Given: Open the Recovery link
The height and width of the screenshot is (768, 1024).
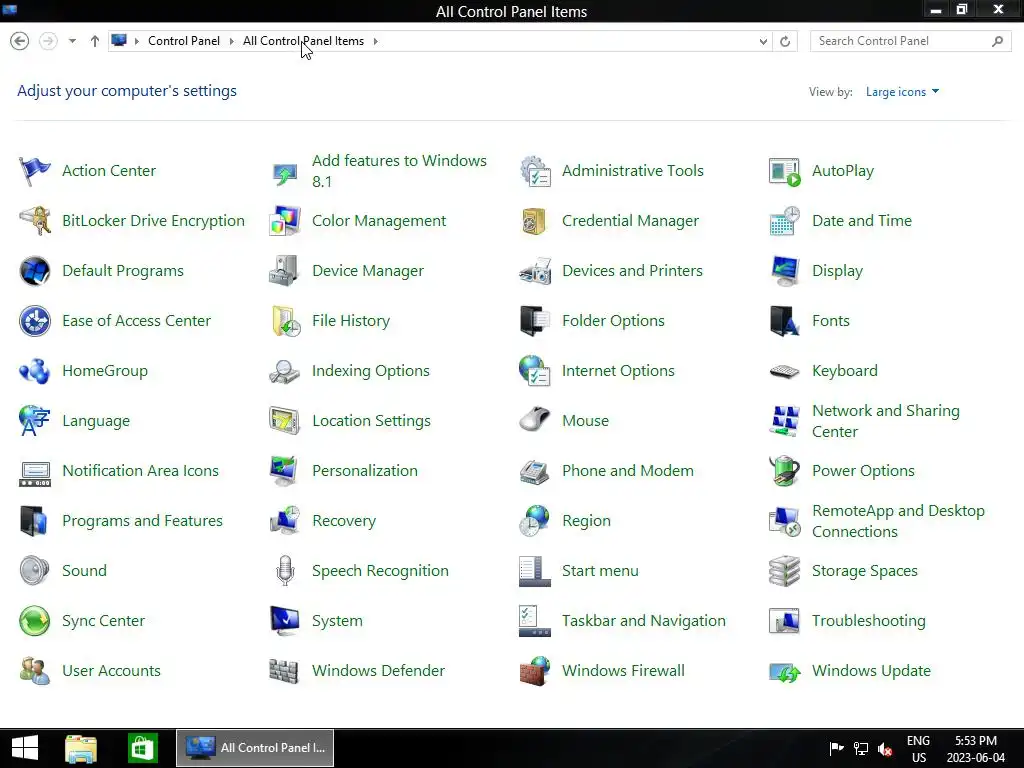Looking at the screenshot, I should (344, 520).
